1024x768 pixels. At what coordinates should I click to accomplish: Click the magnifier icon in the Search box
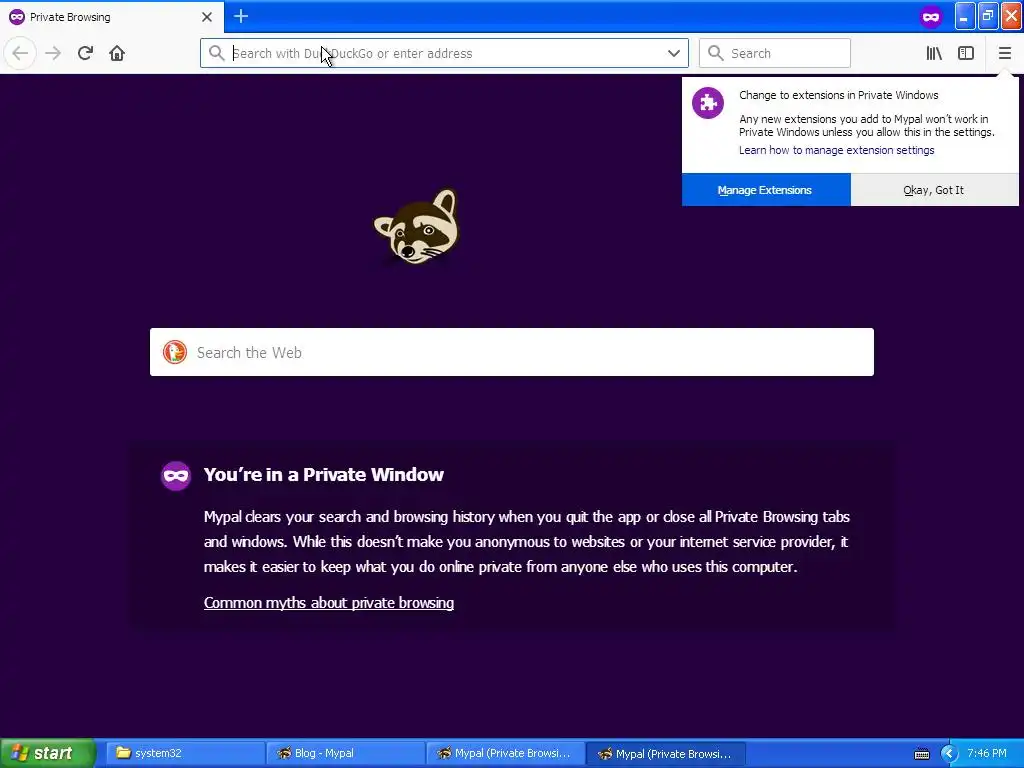(x=716, y=53)
